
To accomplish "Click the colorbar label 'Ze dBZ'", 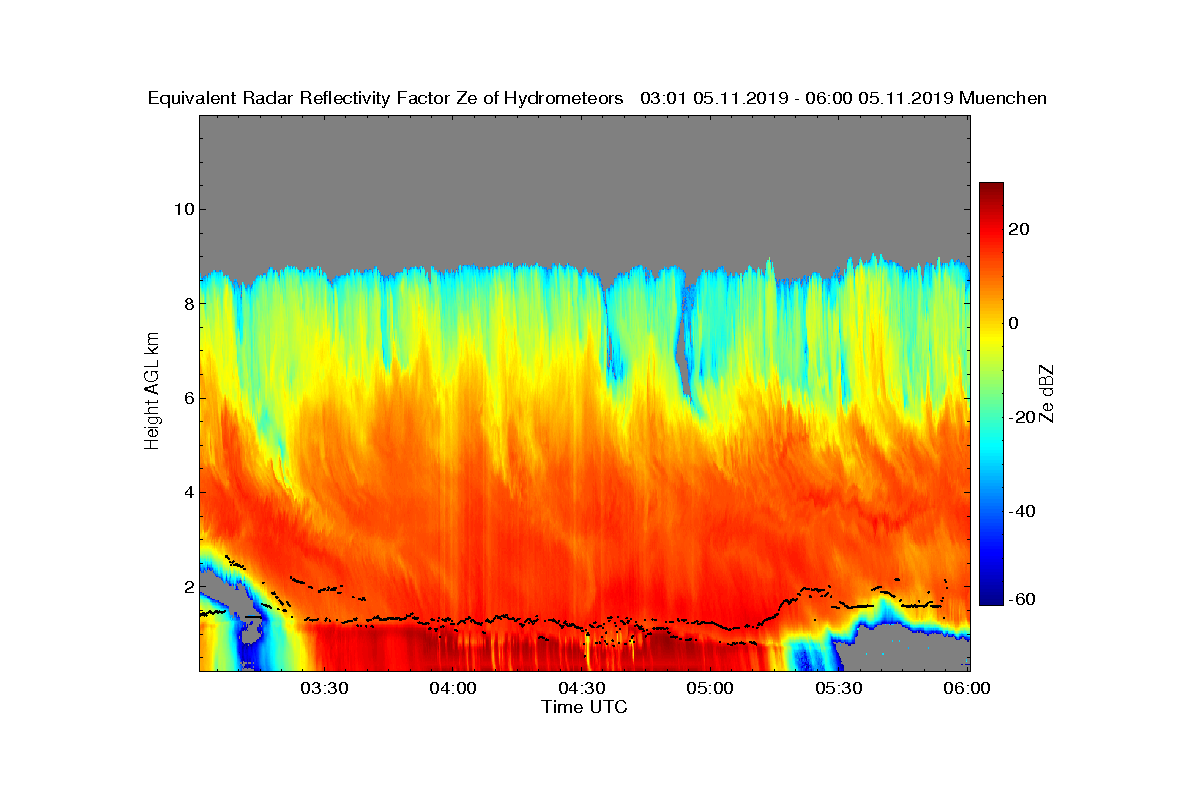I will pyautogui.click(x=1047, y=393).
